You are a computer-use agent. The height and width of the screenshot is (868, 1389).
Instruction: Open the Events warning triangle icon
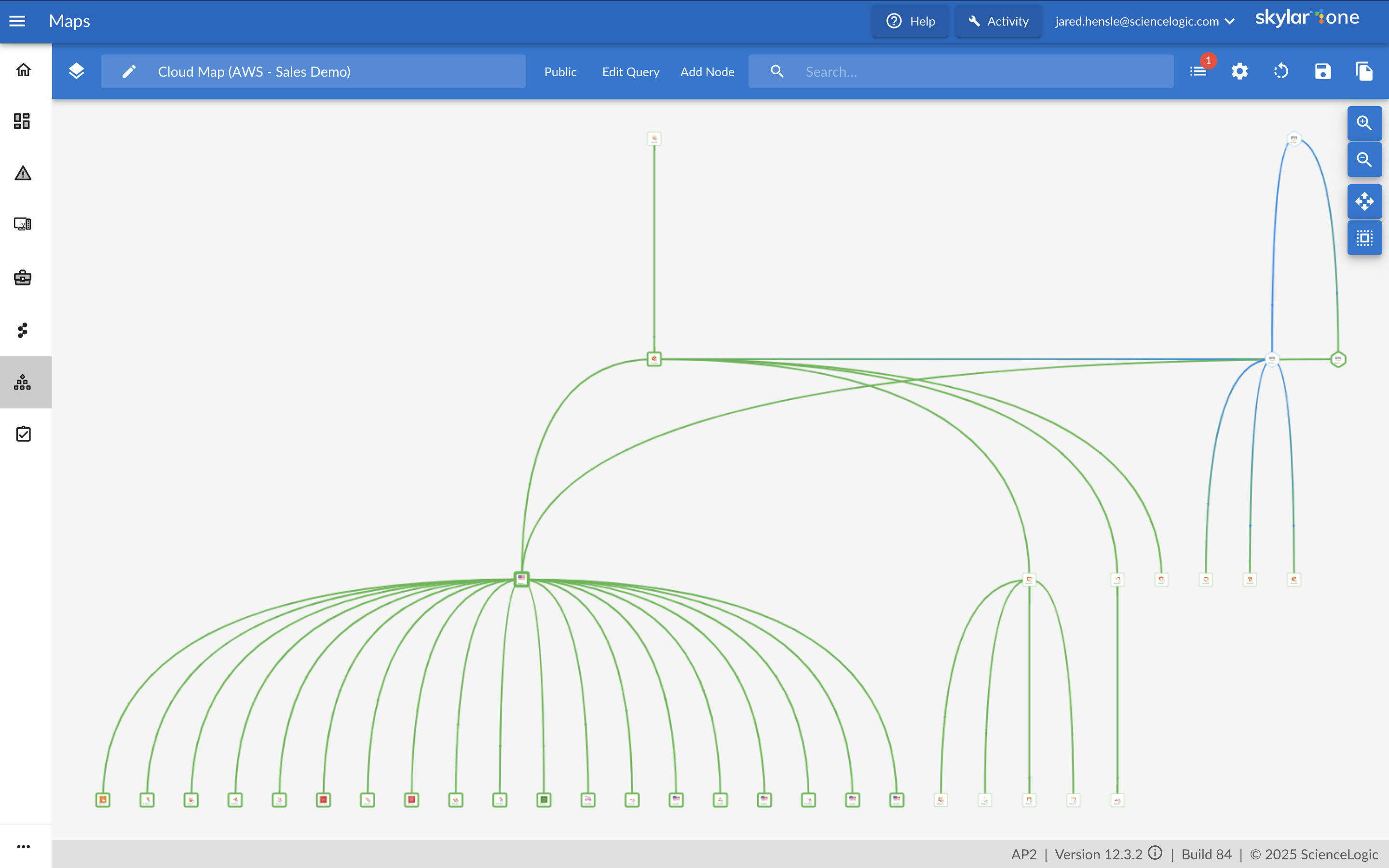tap(23, 173)
